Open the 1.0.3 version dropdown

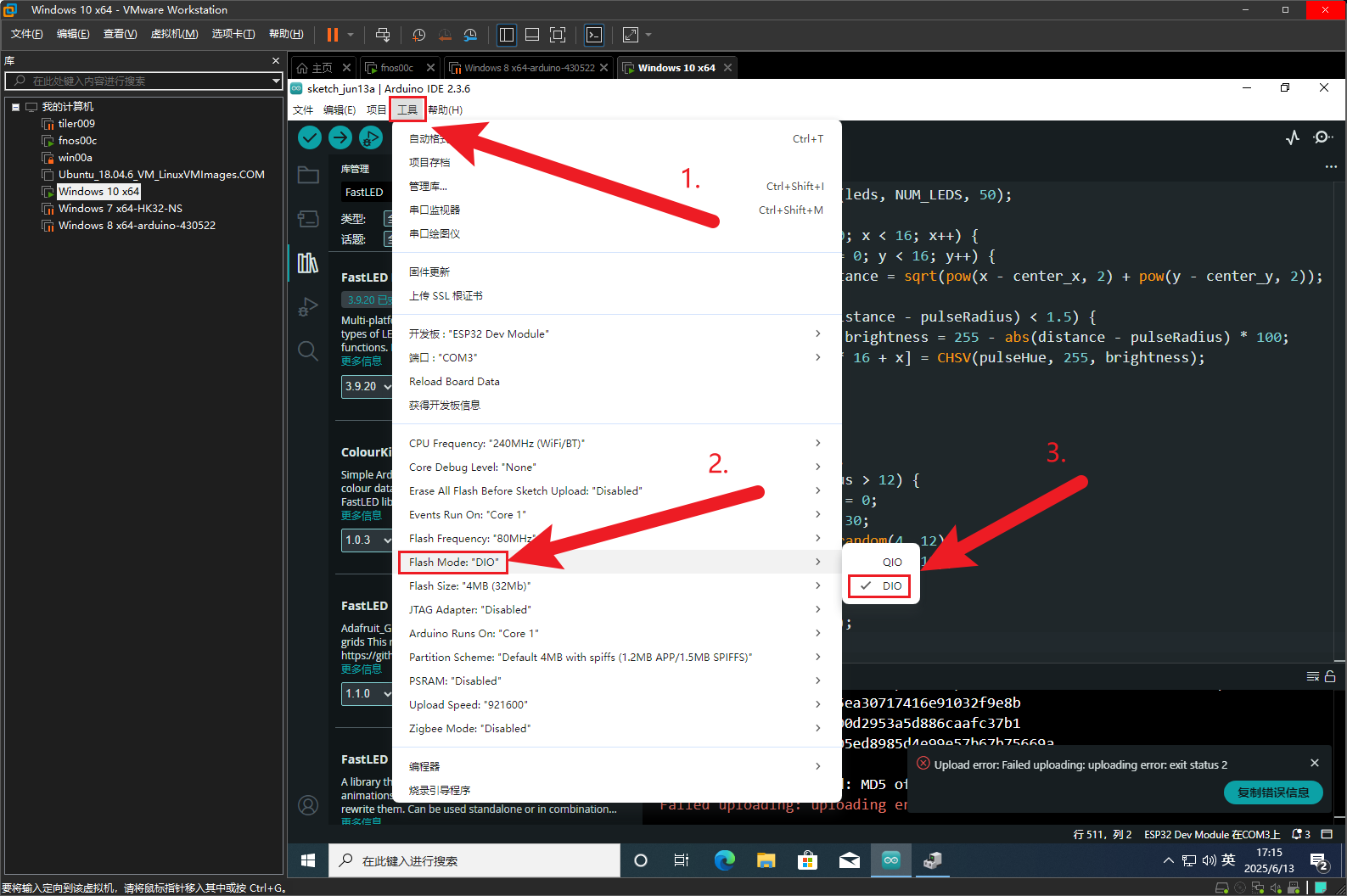[x=368, y=540]
